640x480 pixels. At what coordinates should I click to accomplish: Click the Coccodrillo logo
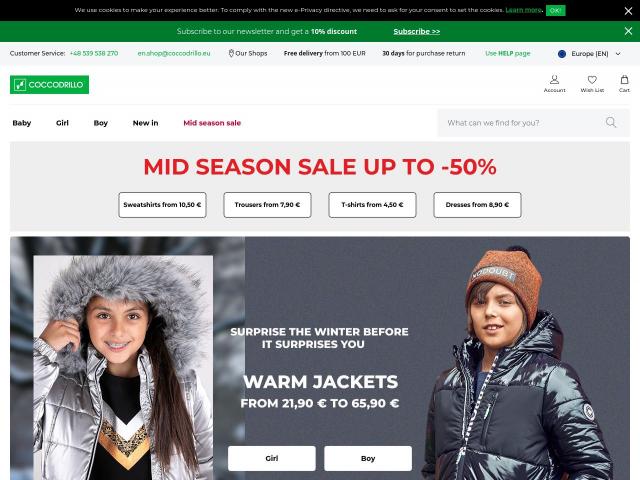49,84
